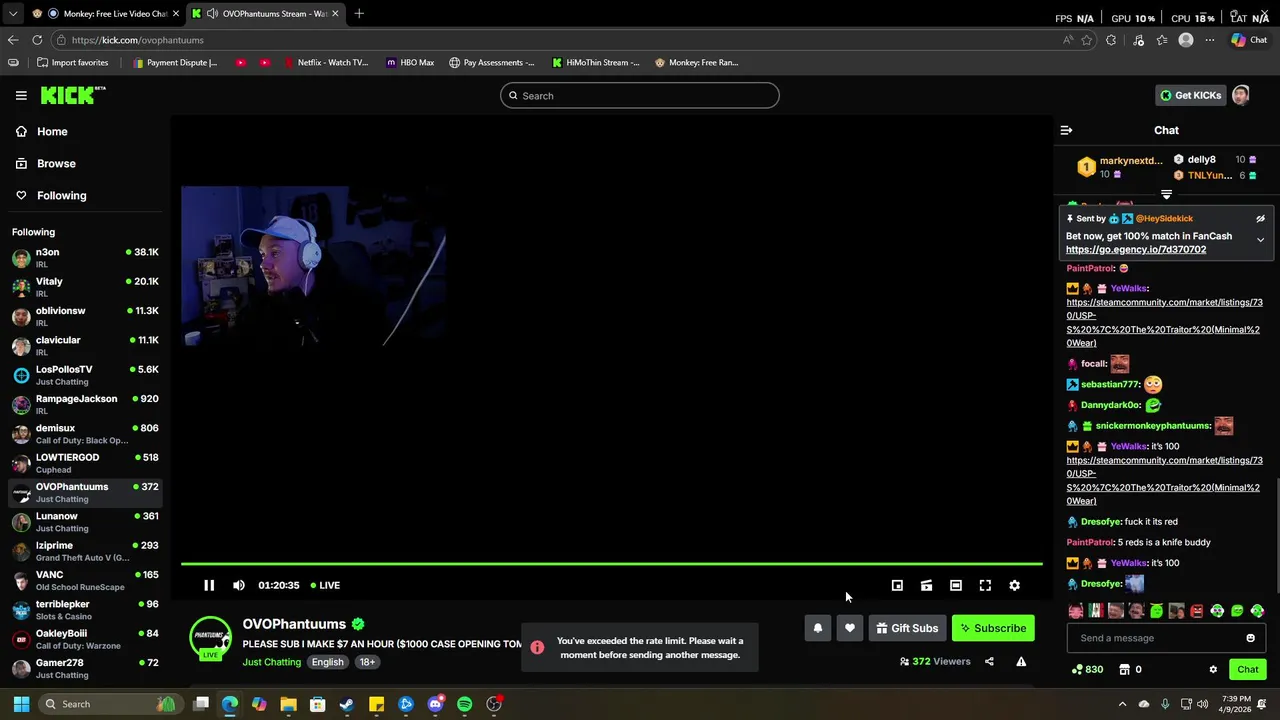Screen dimensions: 1280x720
Task: Open Netflix bookmark in favorites bar
Action: click(x=326, y=63)
